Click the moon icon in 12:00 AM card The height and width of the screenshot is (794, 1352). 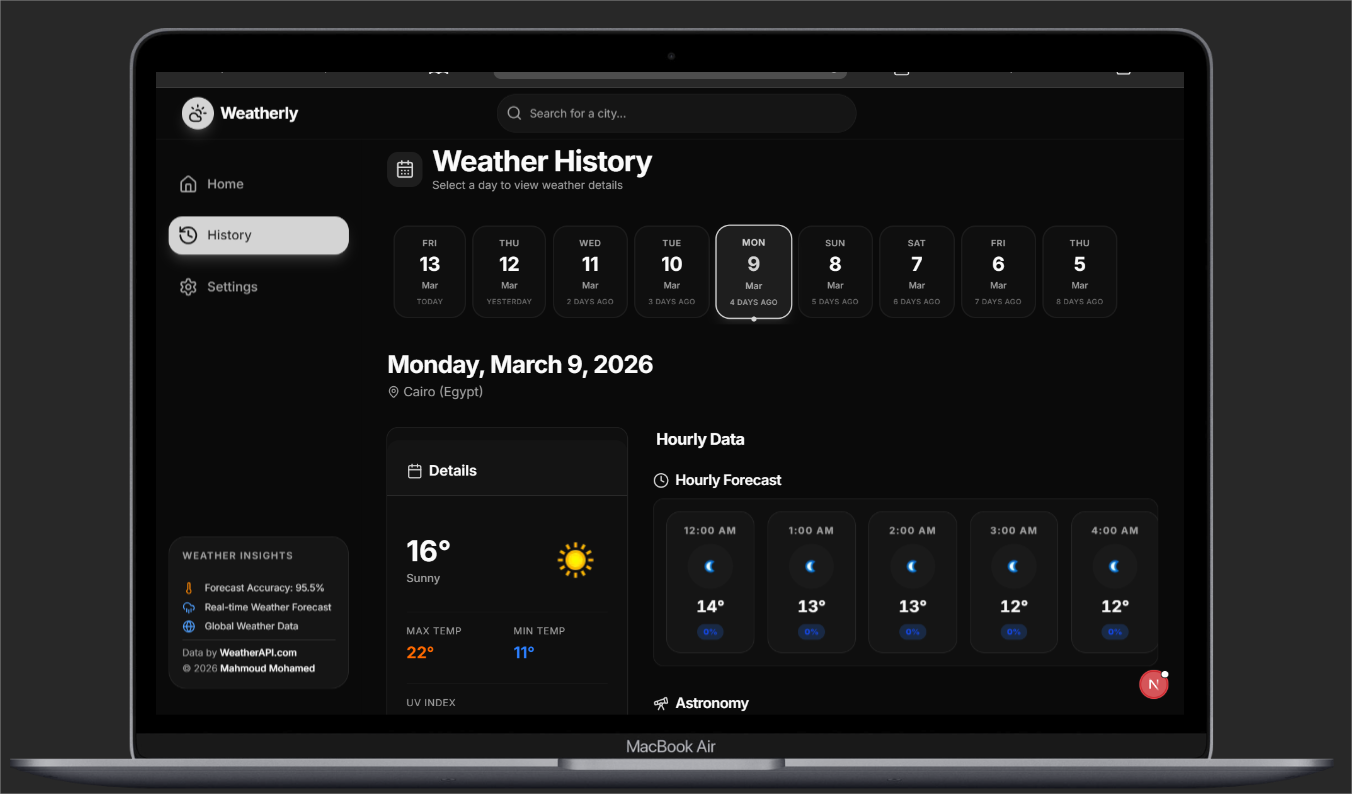(710, 567)
